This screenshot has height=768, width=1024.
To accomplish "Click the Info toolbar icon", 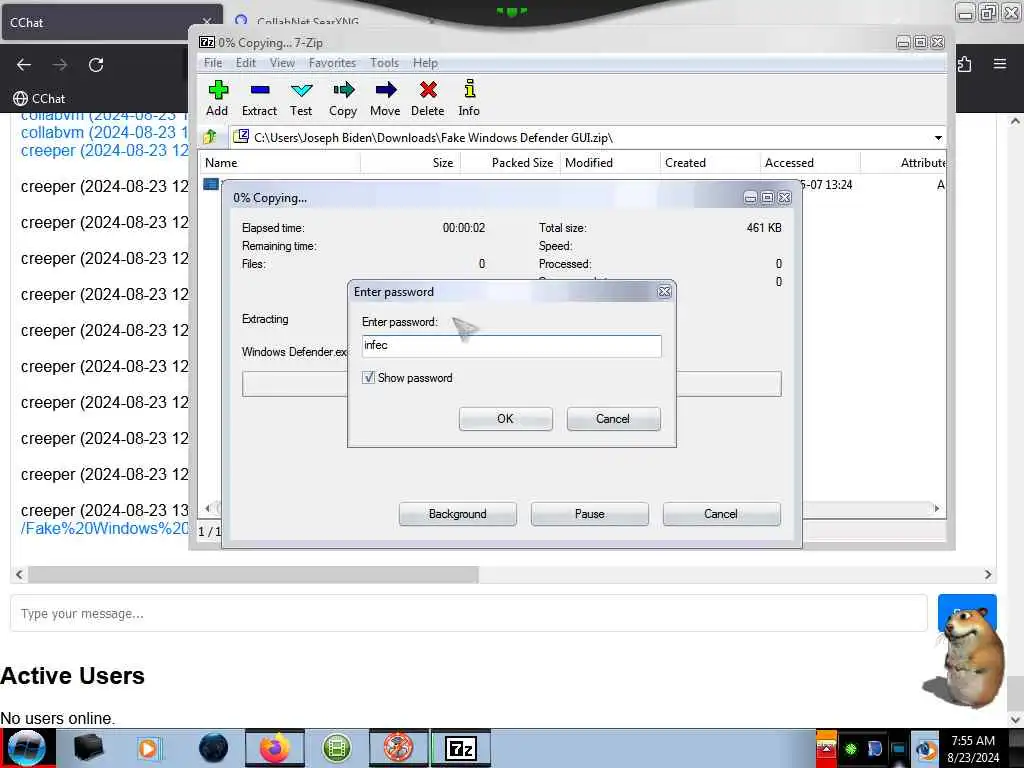I will [x=469, y=98].
